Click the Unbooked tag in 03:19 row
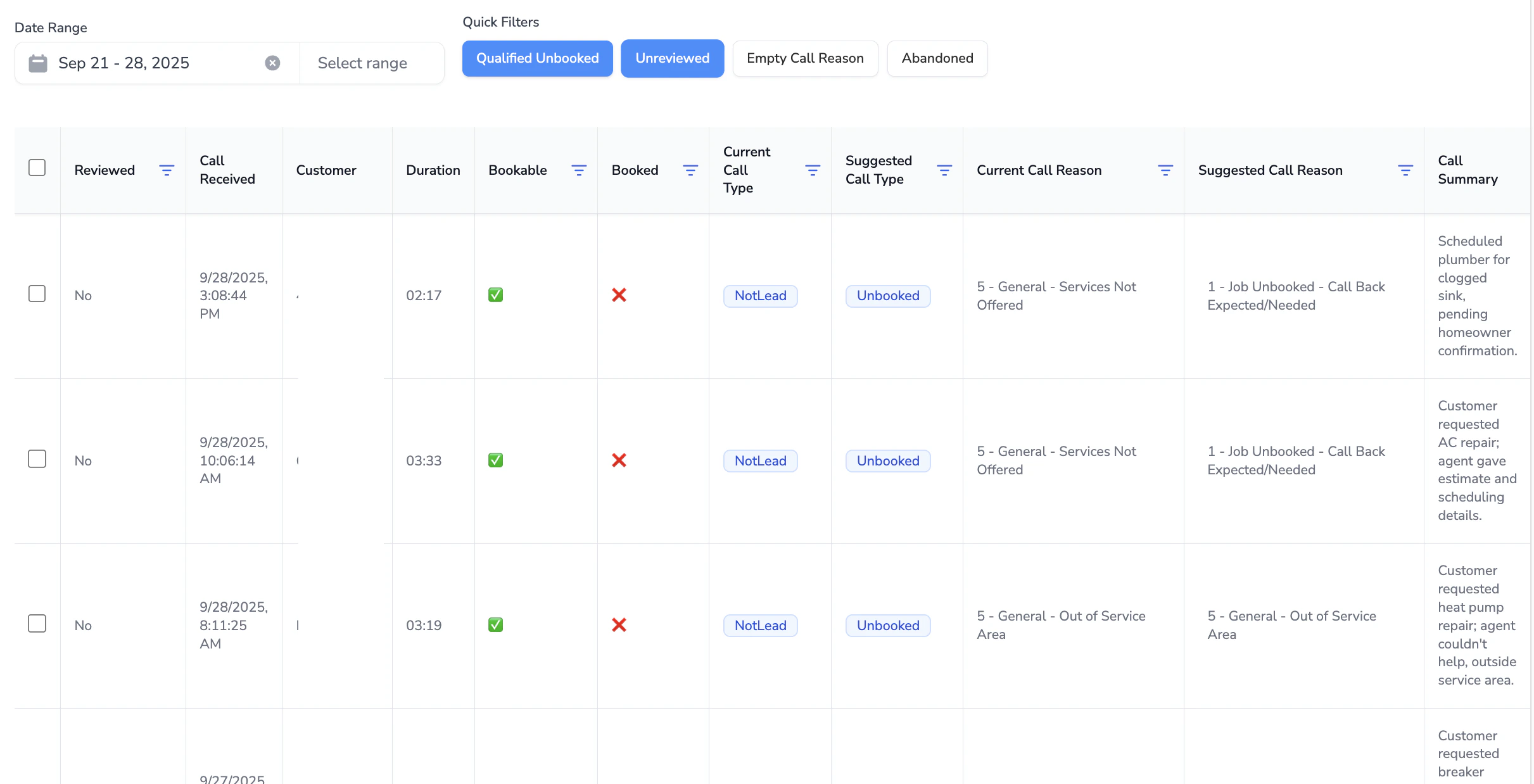 click(887, 626)
